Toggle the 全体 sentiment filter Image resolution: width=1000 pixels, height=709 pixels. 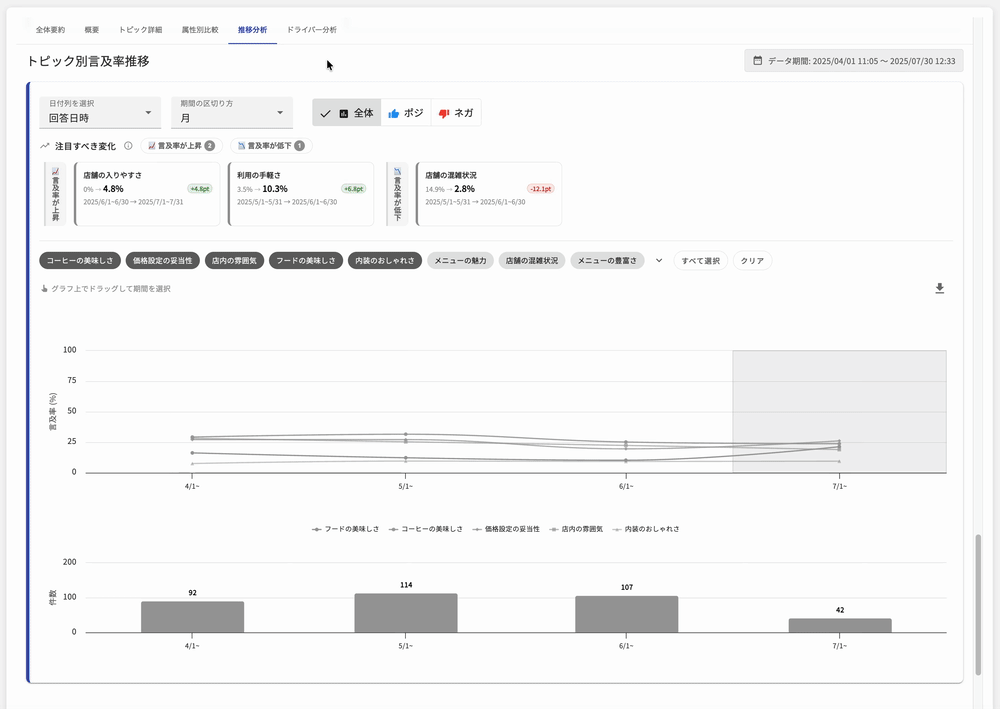[347, 113]
